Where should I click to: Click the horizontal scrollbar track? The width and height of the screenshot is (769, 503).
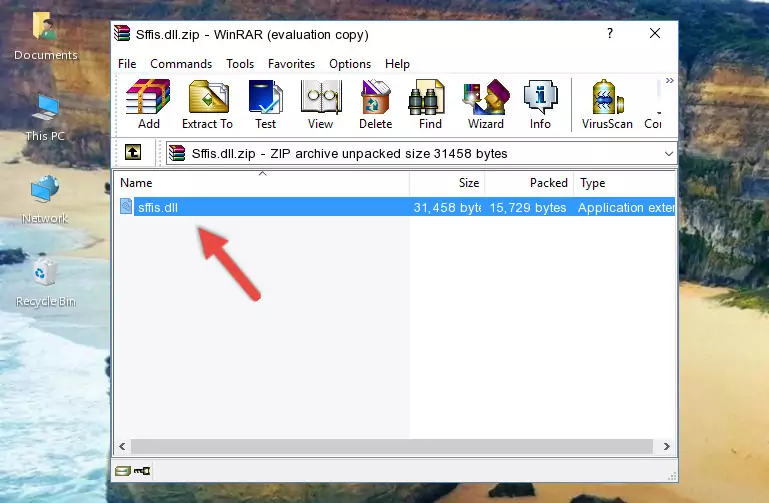coord(391,446)
